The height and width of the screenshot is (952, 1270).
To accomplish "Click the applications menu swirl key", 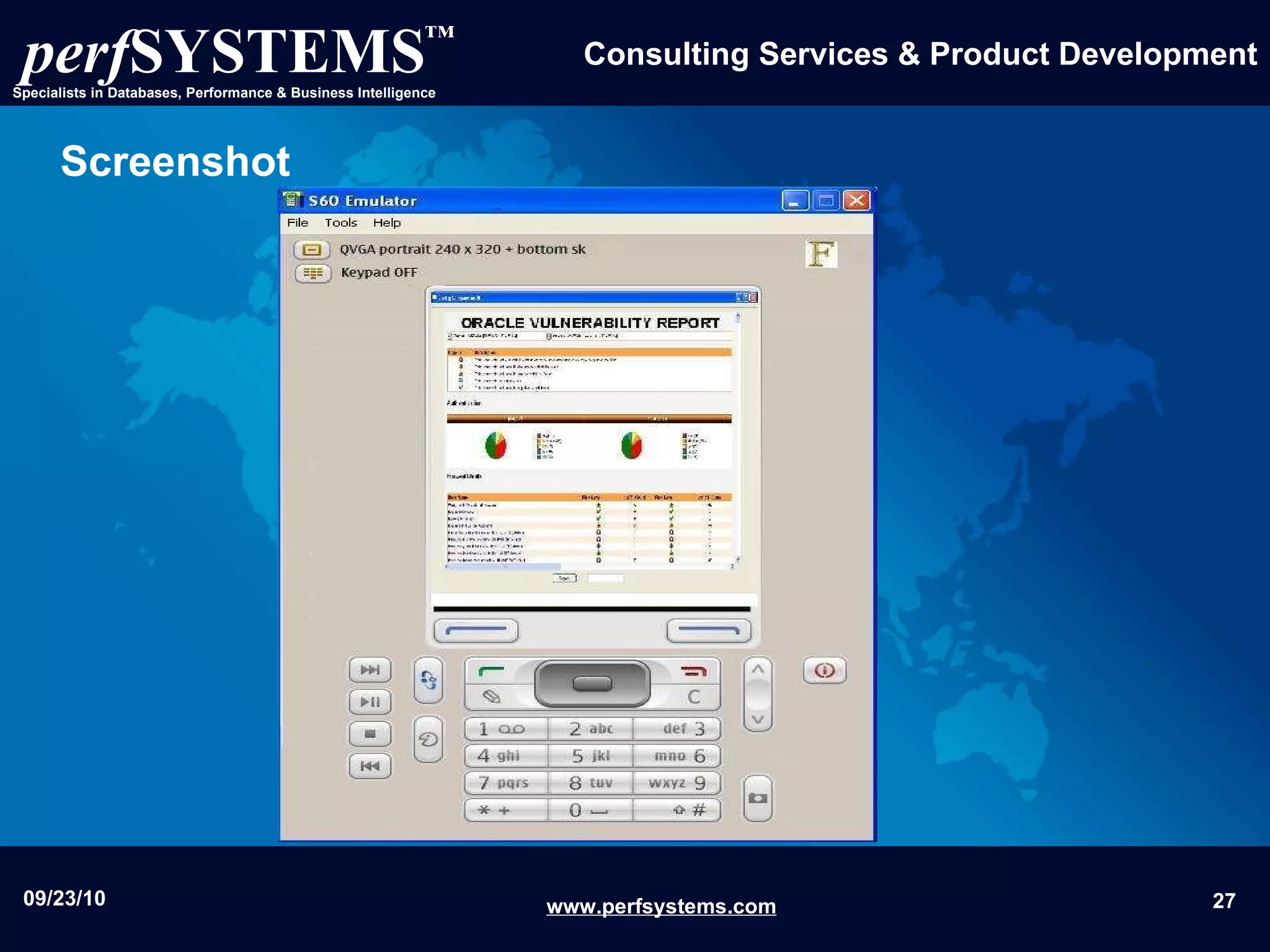I will (429, 680).
